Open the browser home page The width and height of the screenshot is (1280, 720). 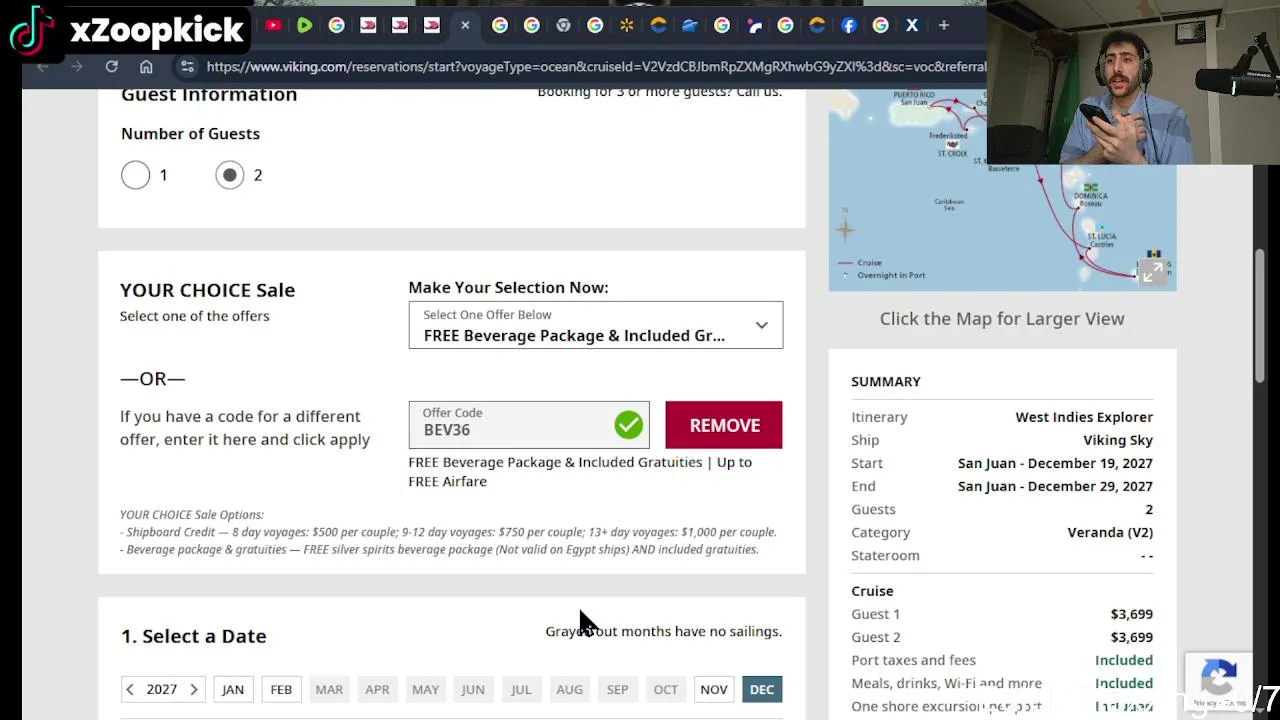[x=146, y=67]
